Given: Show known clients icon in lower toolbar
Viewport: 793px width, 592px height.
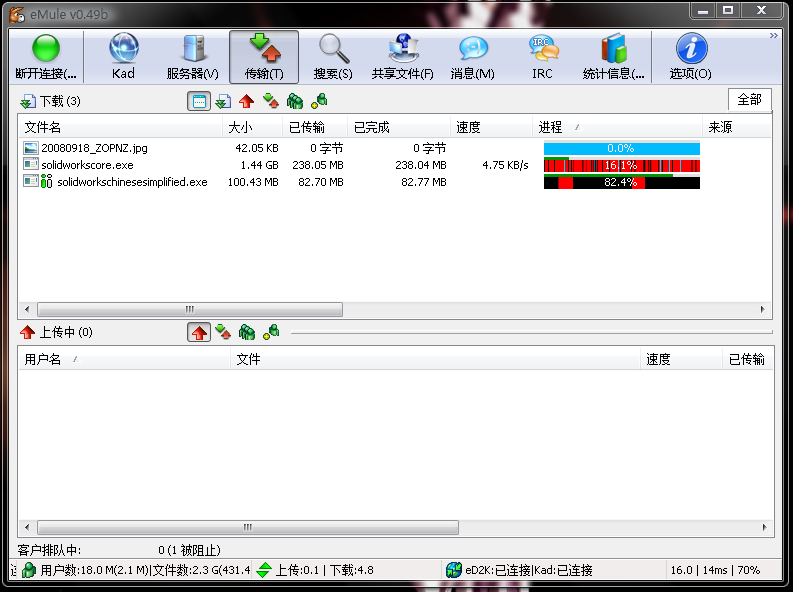Looking at the screenshot, I should pyautogui.click(x=271, y=332).
